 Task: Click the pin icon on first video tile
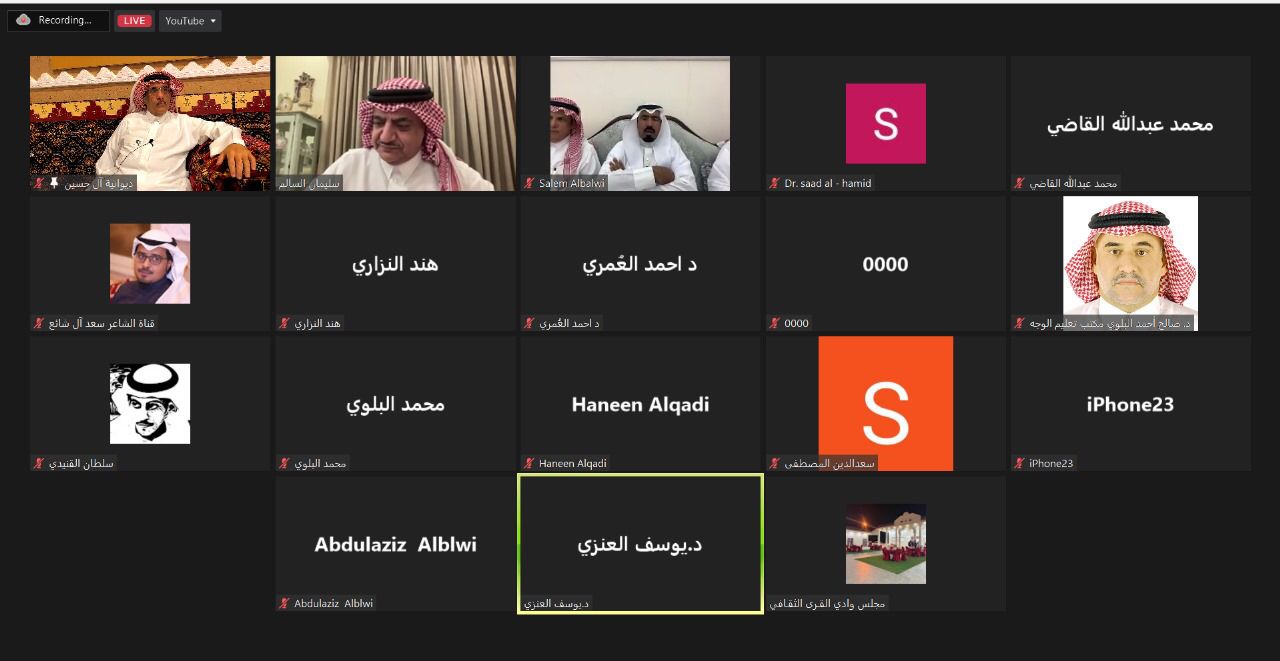pyautogui.click(x=54, y=183)
